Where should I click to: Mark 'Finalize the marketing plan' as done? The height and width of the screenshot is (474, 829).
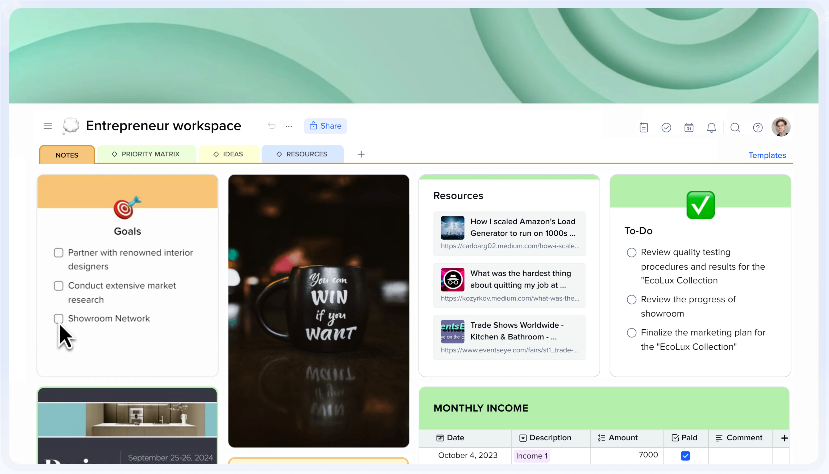631,333
